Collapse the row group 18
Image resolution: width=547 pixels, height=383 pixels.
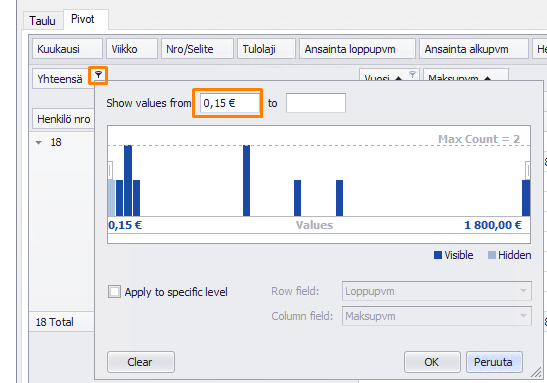coord(39,142)
